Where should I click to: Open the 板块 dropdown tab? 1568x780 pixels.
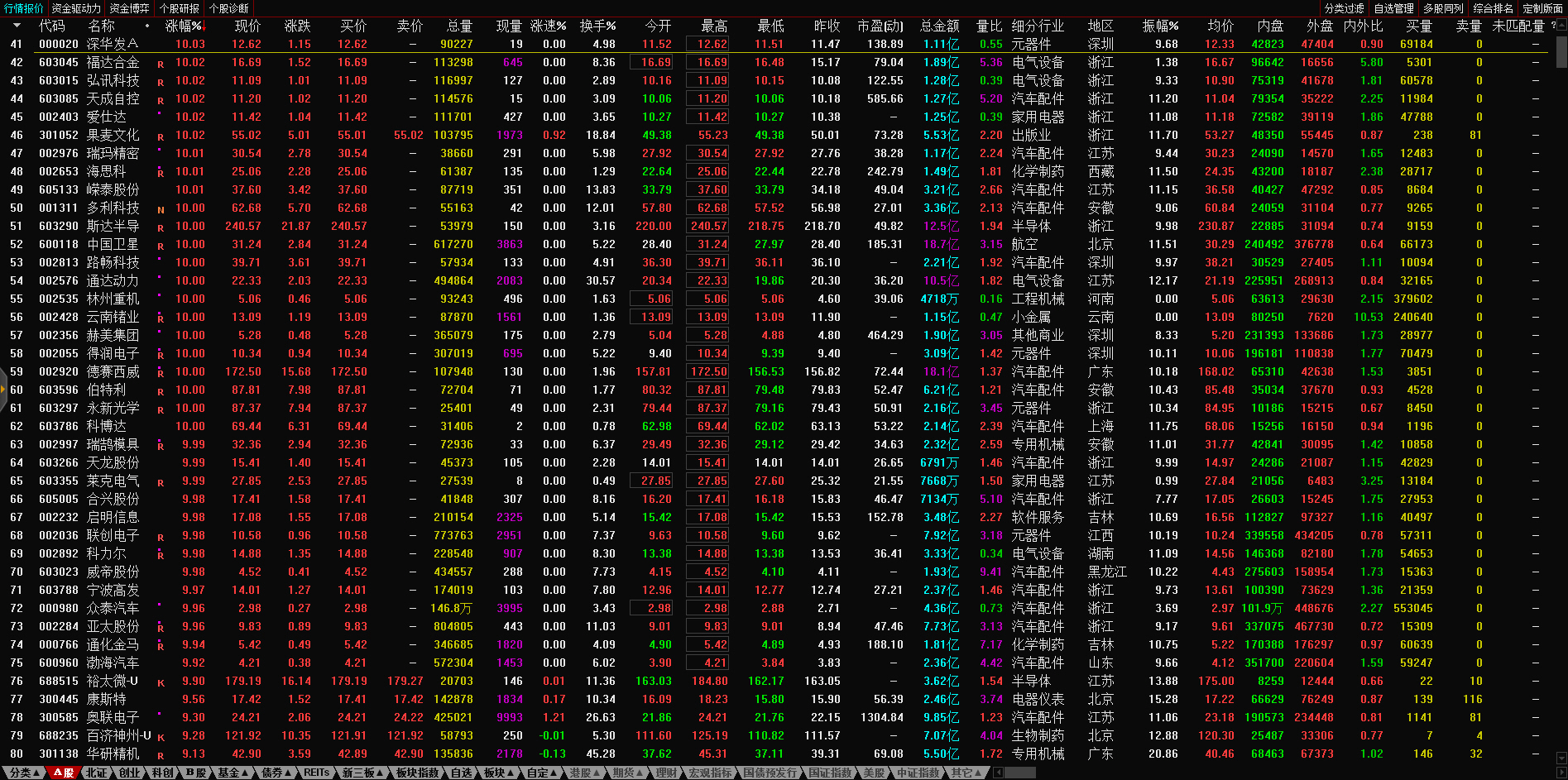click(498, 773)
